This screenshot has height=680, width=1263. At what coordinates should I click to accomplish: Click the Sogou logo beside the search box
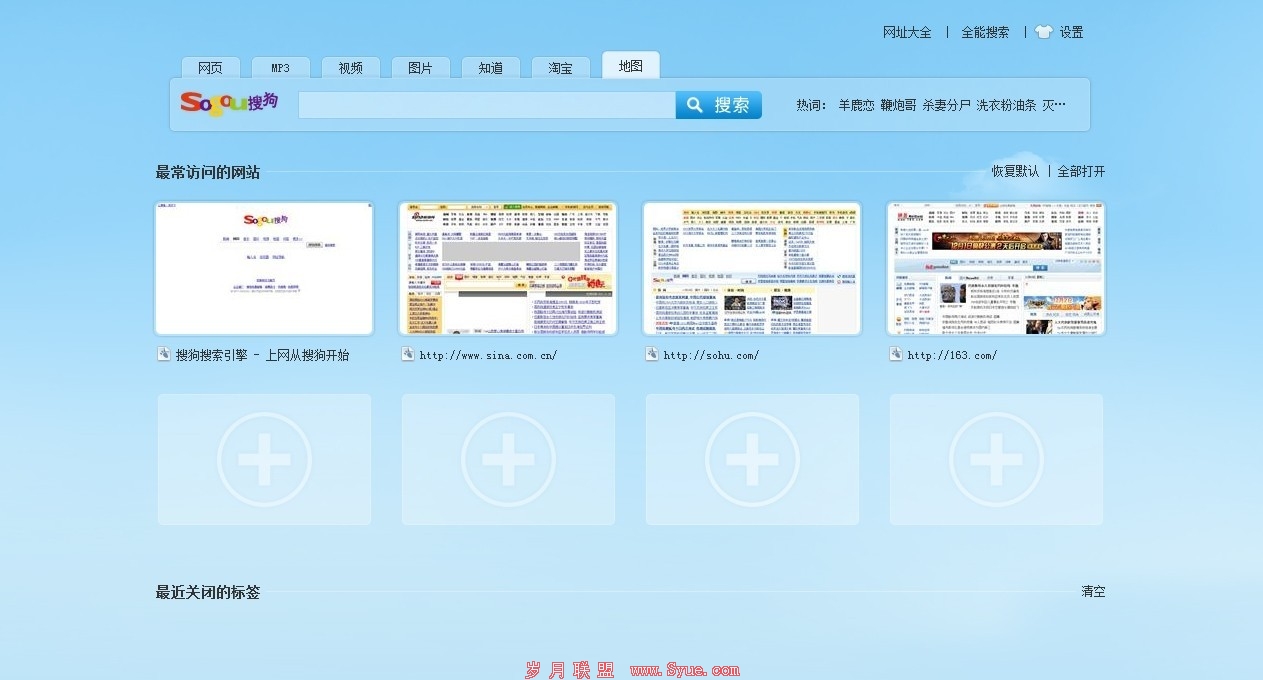[x=231, y=103]
